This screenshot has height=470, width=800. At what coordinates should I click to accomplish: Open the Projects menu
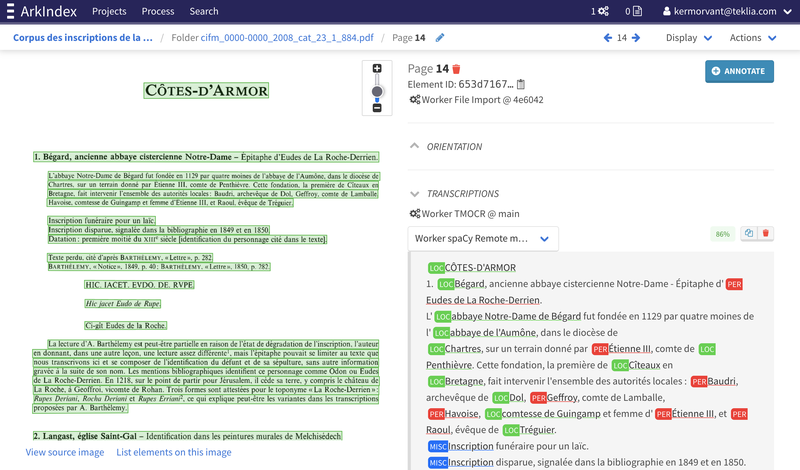point(109,11)
